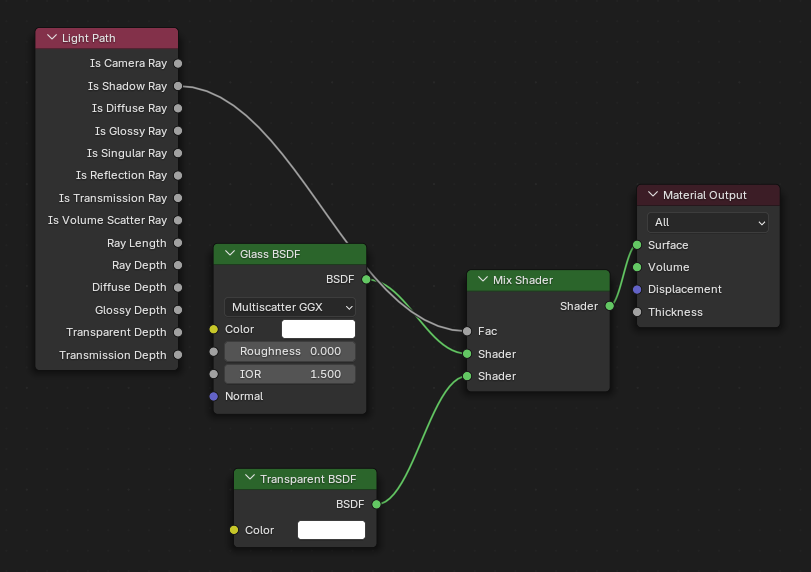
Task: Click the Is Reflection Ray output socket
Action: click(x=178, y=175)
